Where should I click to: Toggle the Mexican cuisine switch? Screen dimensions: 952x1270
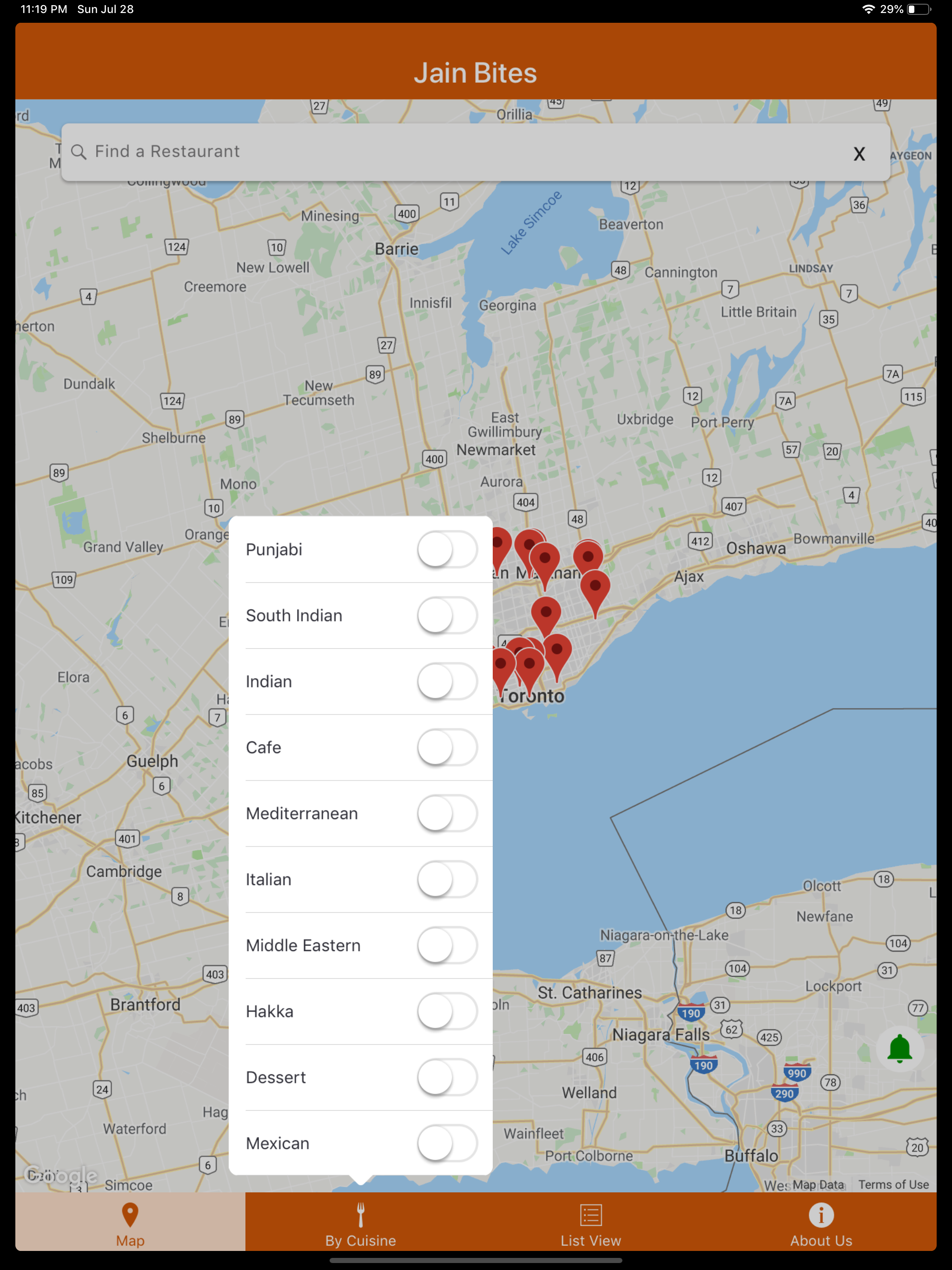pos(447,1144)
